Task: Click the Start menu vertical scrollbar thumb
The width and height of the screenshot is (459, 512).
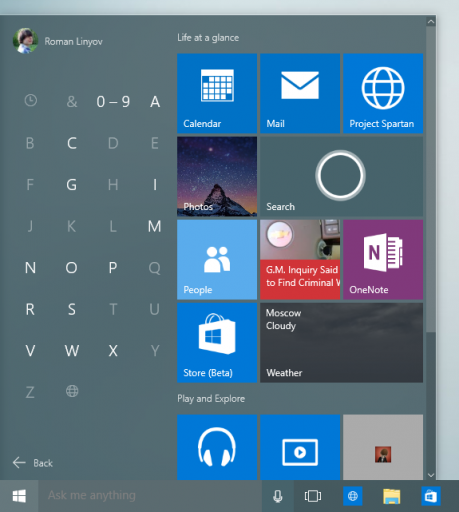Action: (431, 179)
